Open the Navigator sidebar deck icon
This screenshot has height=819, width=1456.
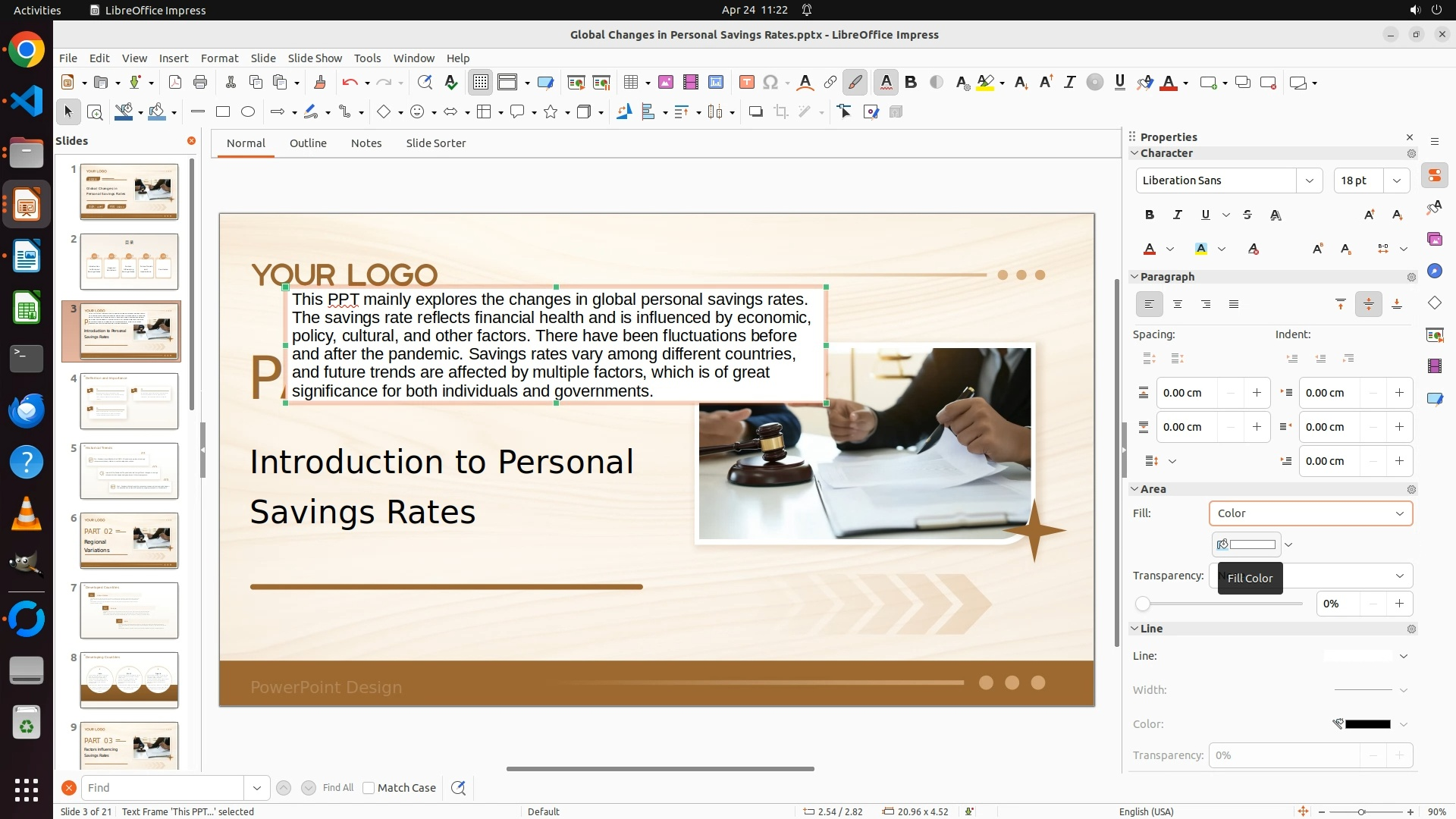pyautogui.click(x=1434, y=271)
